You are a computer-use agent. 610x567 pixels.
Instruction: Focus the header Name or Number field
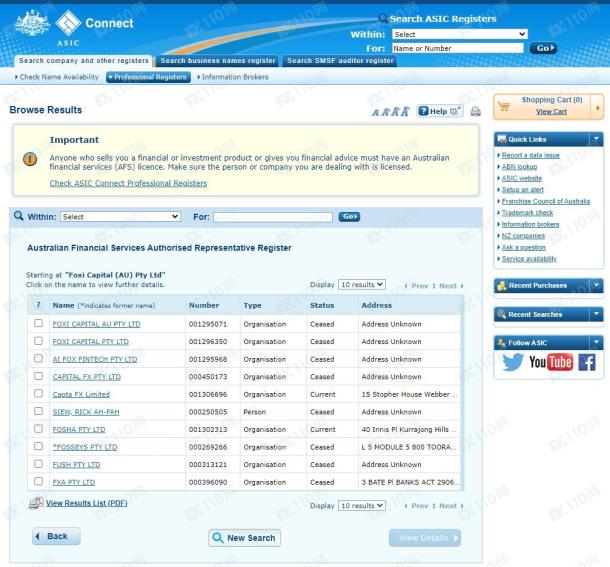458,48
